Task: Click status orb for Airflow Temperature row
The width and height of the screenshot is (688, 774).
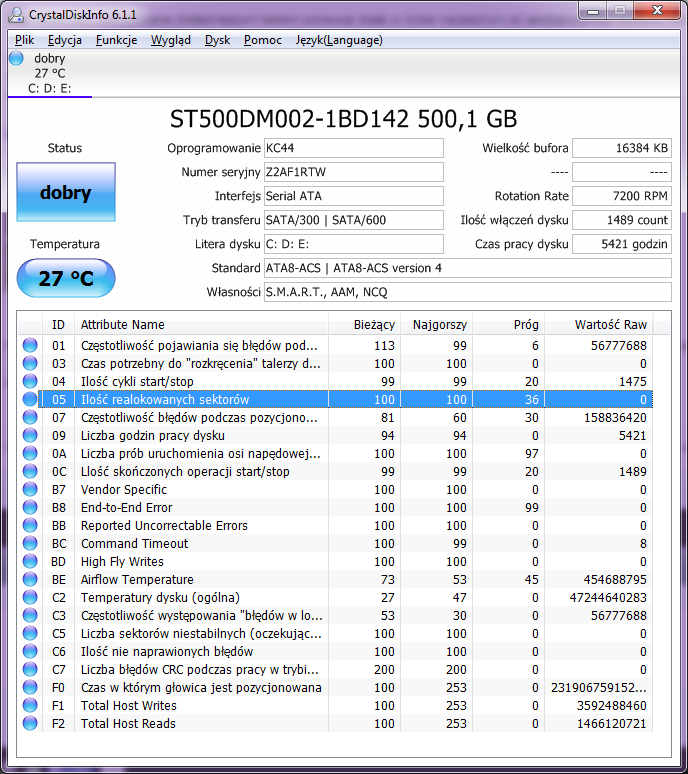Action: pos(30,579)
